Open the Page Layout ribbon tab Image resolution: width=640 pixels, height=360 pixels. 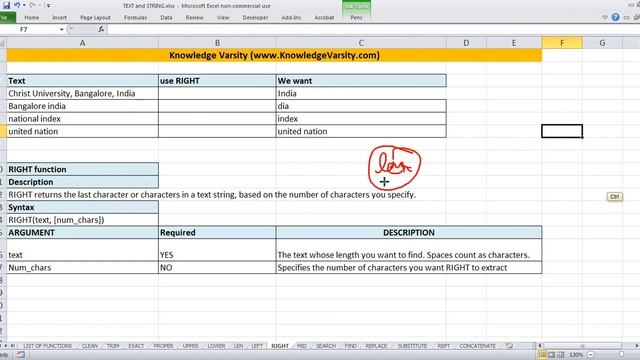pyautogui.click(x=95, y=18)
